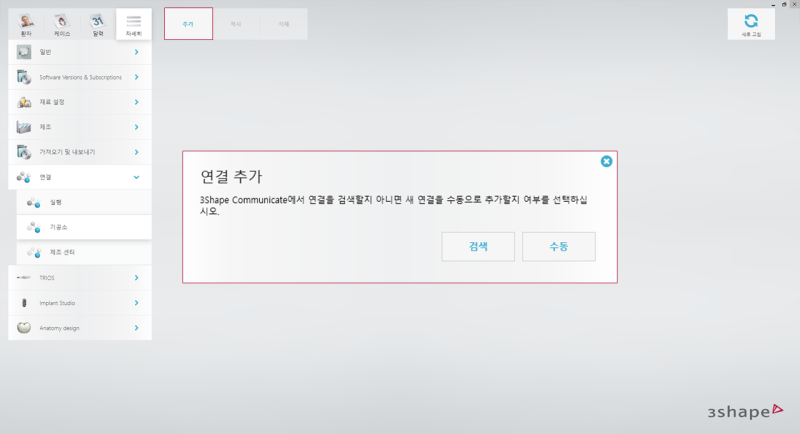Expand the 제조 section chevron
Image resolution: width=800 pixels, height=434 pixels.
pyautogui.click(x=137, y=127)
